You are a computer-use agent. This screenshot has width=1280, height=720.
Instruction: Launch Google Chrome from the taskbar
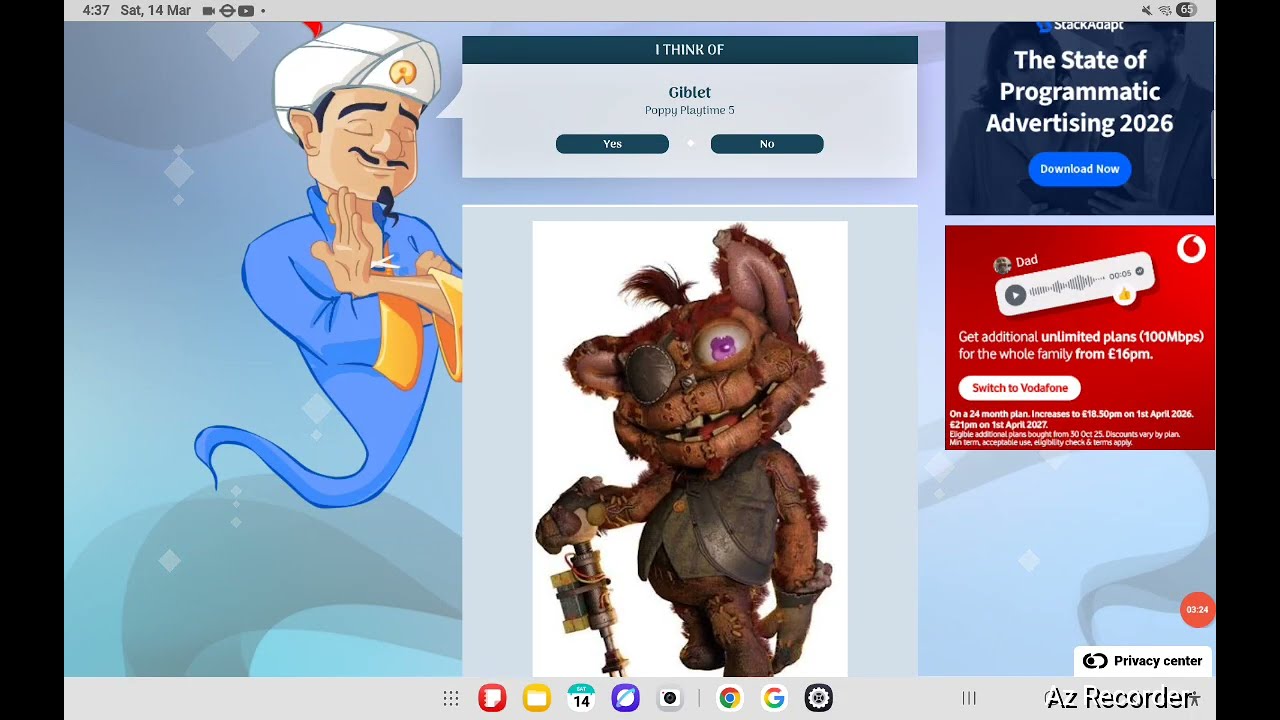coord(730,698)
